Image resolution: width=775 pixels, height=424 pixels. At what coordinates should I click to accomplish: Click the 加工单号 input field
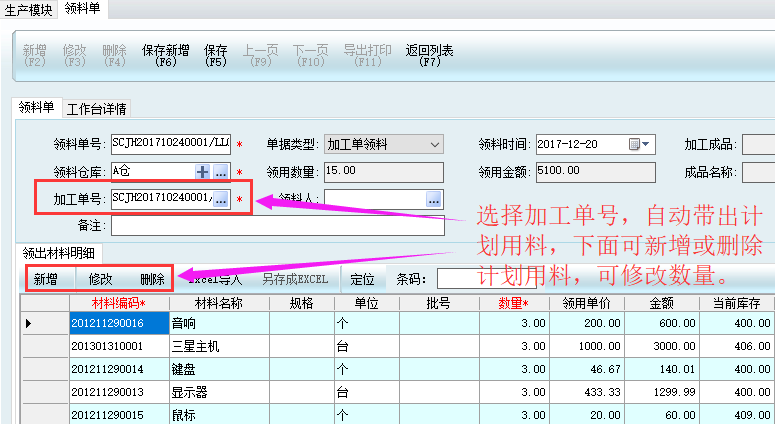click(x=162, y=199)
